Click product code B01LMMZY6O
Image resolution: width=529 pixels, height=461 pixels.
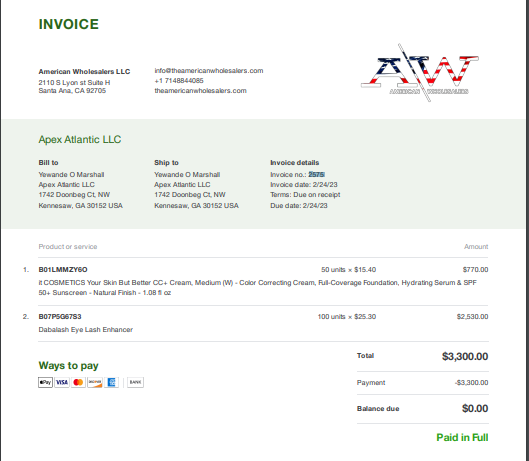tap(63, 270)
